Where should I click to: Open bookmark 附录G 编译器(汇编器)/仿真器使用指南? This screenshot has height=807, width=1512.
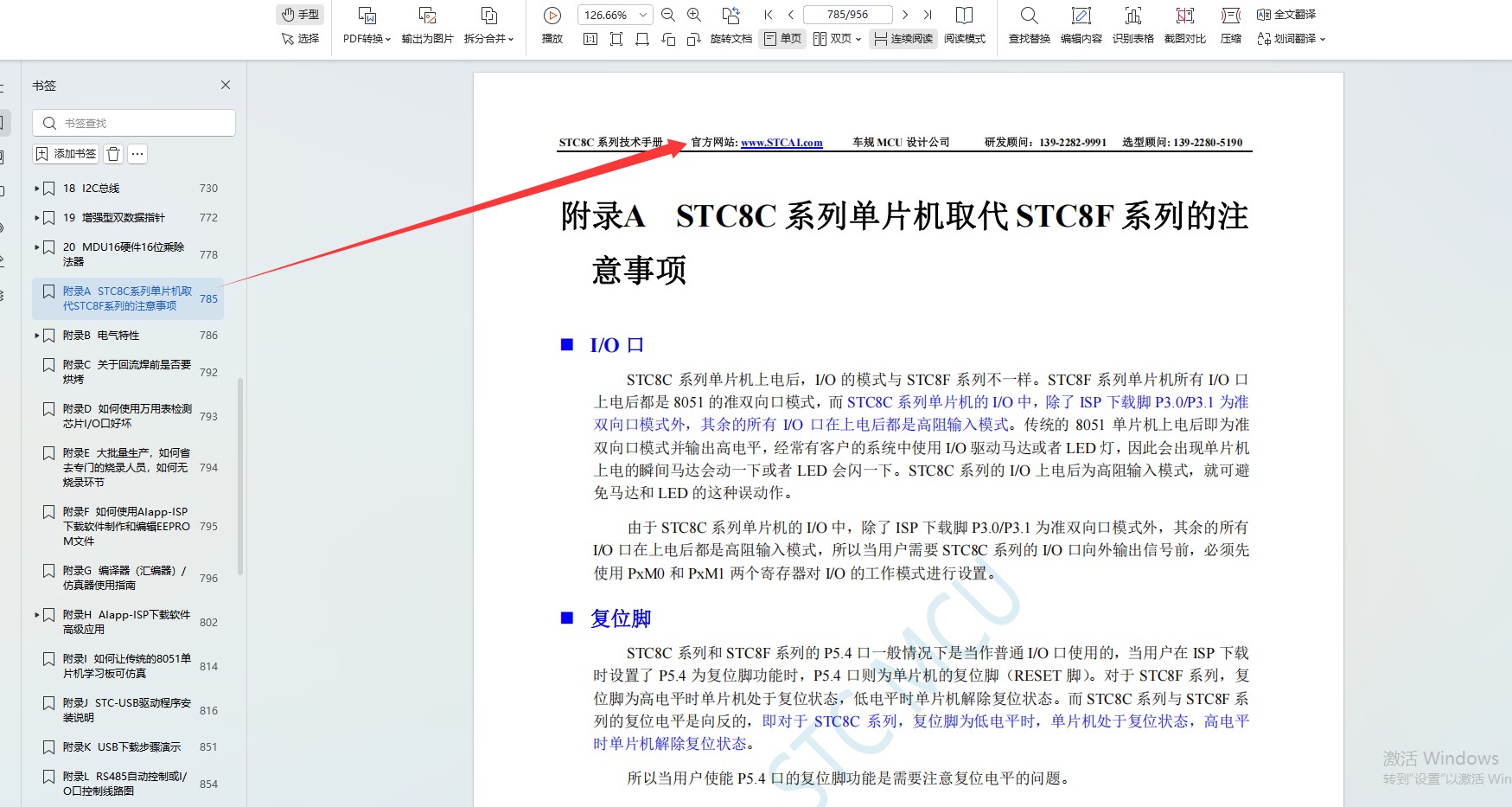pyautogui.click(x=128, y=578)
